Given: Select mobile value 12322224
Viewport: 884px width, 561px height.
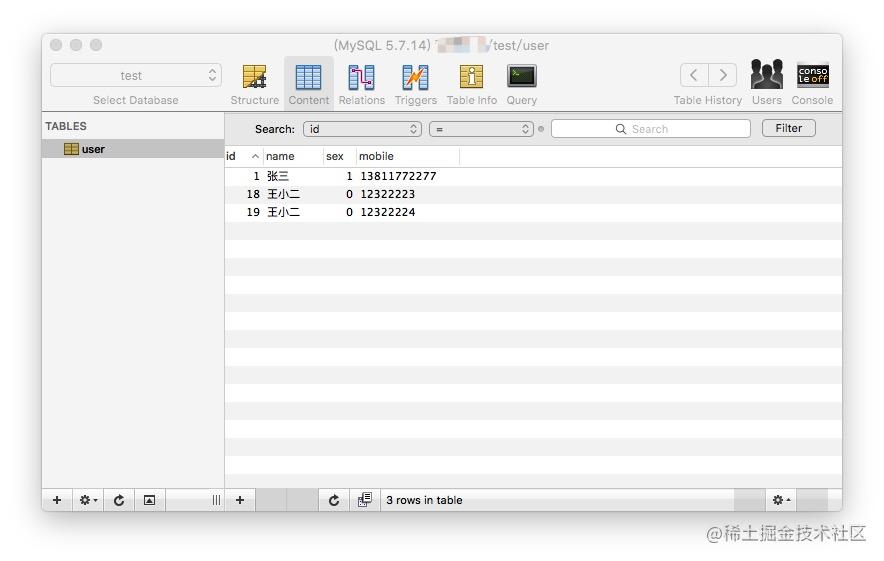Looking at the screenshot, I should click(x=387, y=212).
